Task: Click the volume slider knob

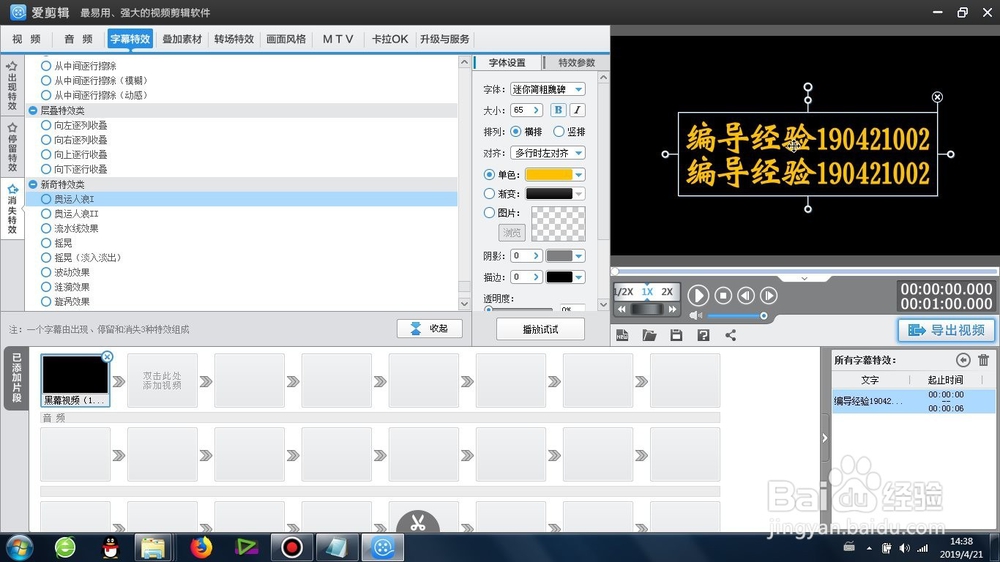Action: [x=763, y=316]
